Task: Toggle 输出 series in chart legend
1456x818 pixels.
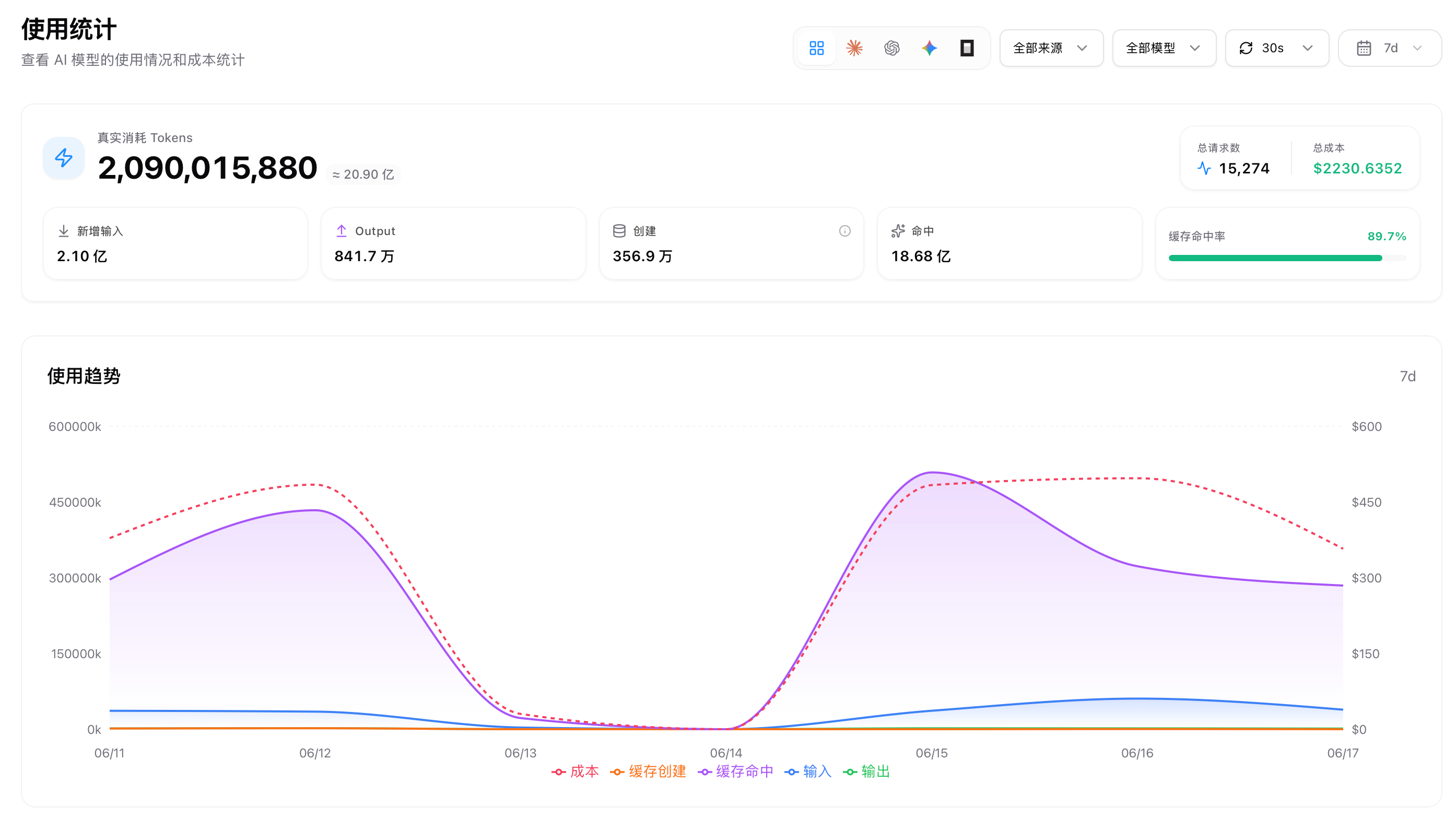Action: (866, 771)
